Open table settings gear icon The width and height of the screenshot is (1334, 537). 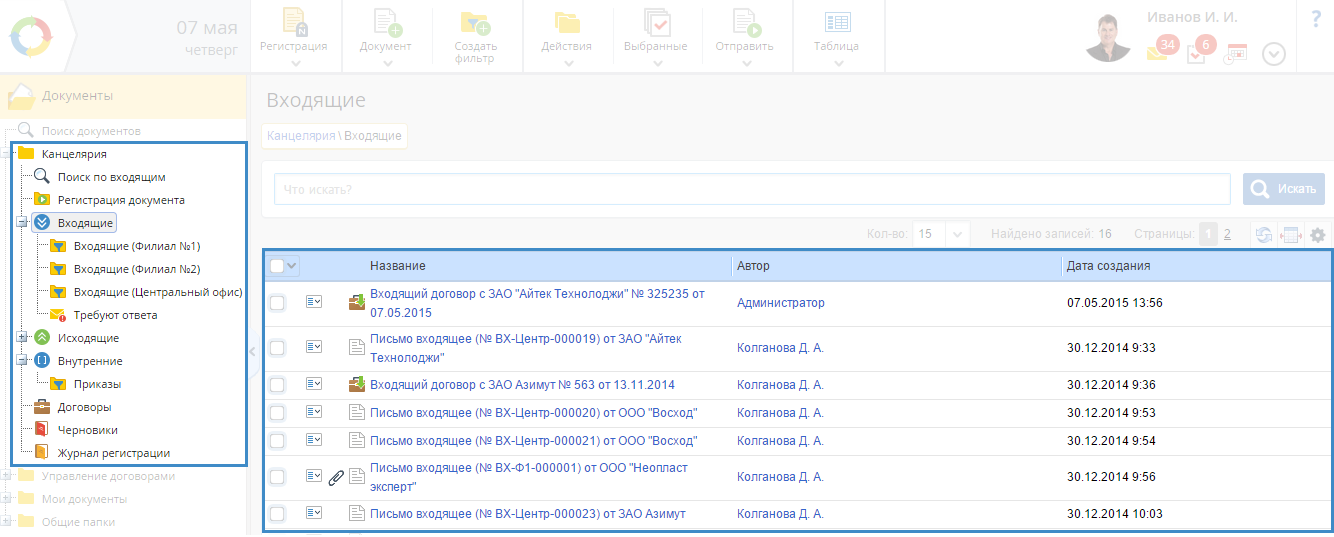[x=1318, y=234]
